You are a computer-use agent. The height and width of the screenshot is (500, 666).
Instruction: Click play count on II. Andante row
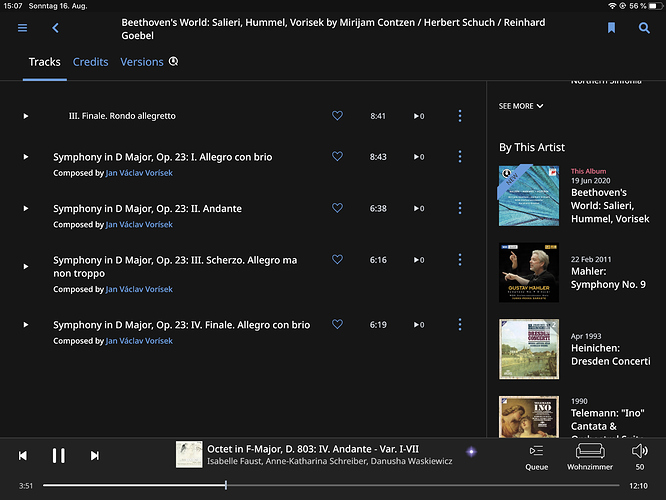pyautogui.click(x=419, y=209)
